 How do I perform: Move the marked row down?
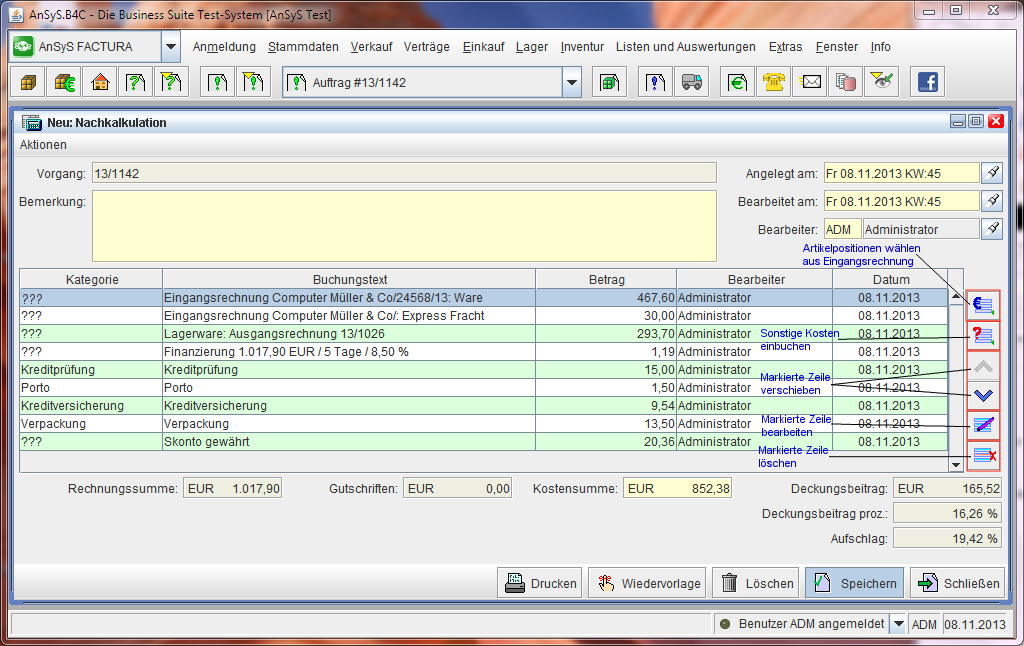[x=983, y=396]
